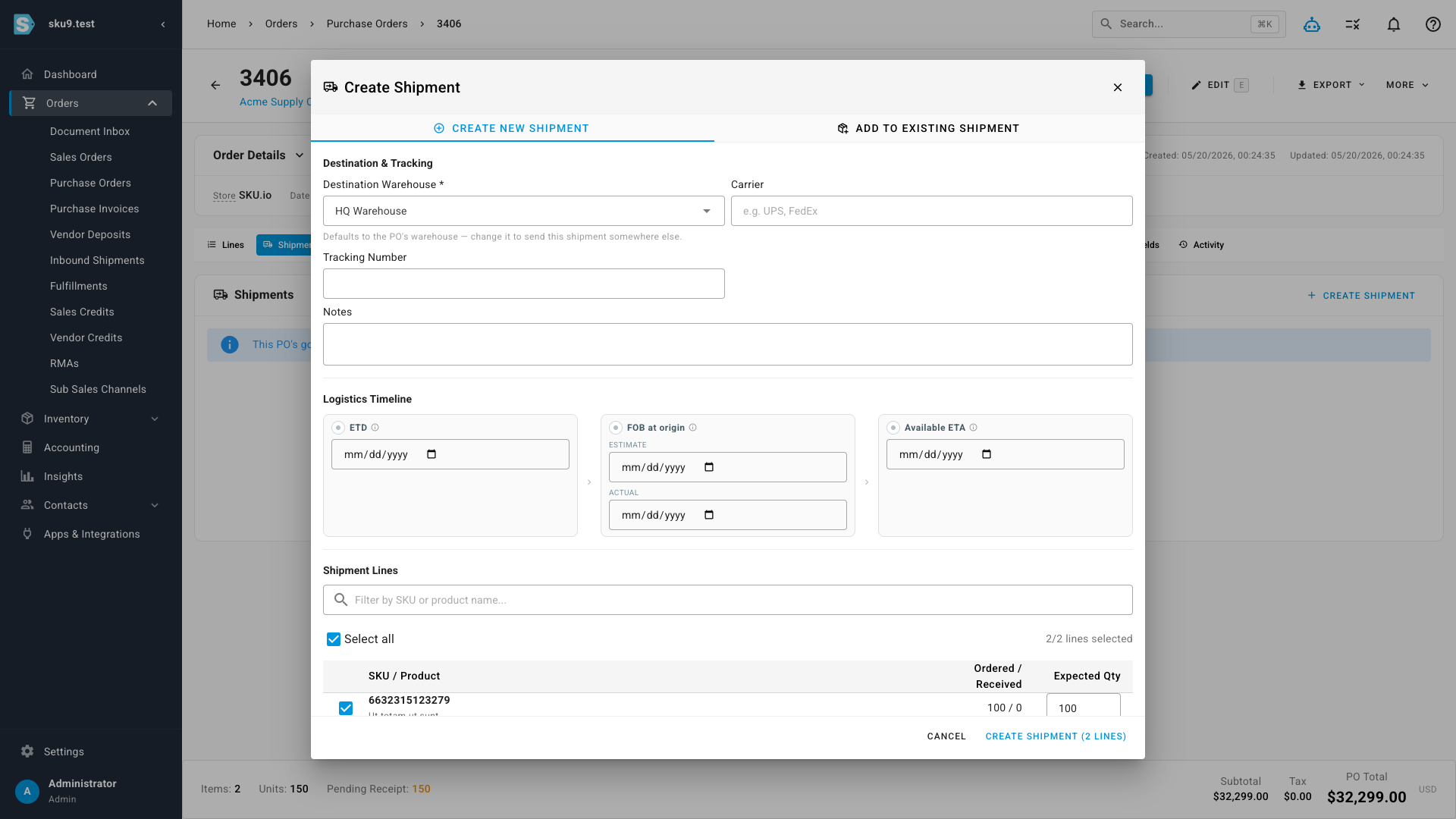Click the Apps & Integrations plug icon
This screenshot has height=819, width=1456.
(27, 534)
